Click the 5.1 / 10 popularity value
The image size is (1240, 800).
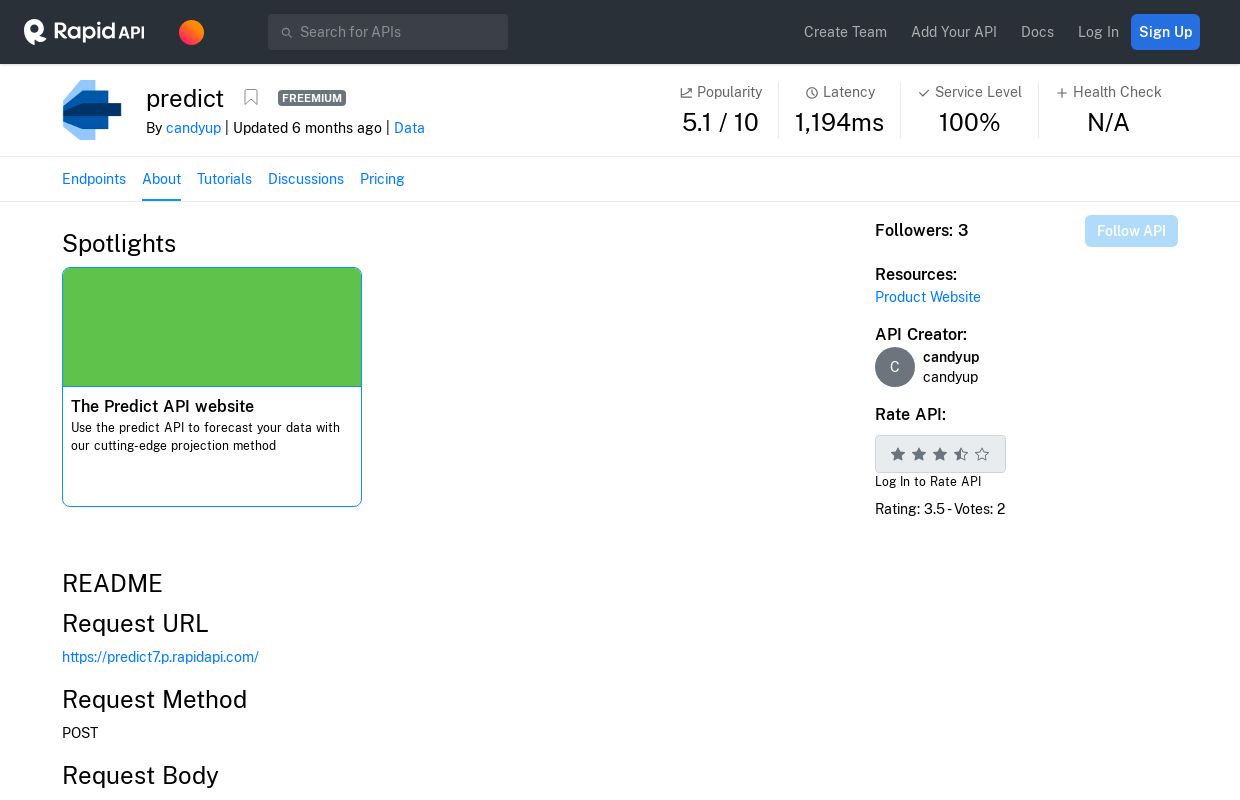(720, 123)
